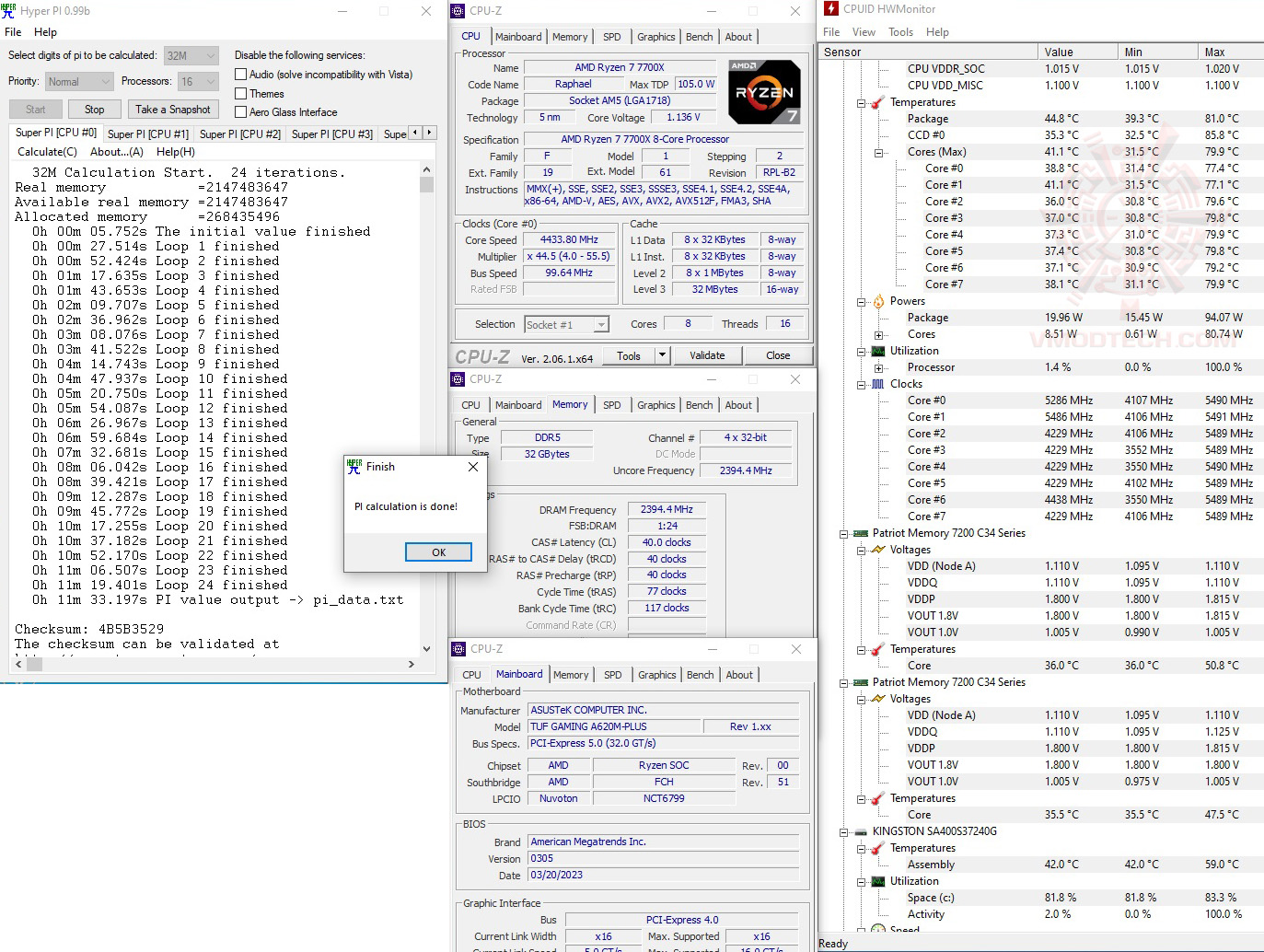Tick the Themes checkbox
The image size is (1264, 952).
click(241, 94)
